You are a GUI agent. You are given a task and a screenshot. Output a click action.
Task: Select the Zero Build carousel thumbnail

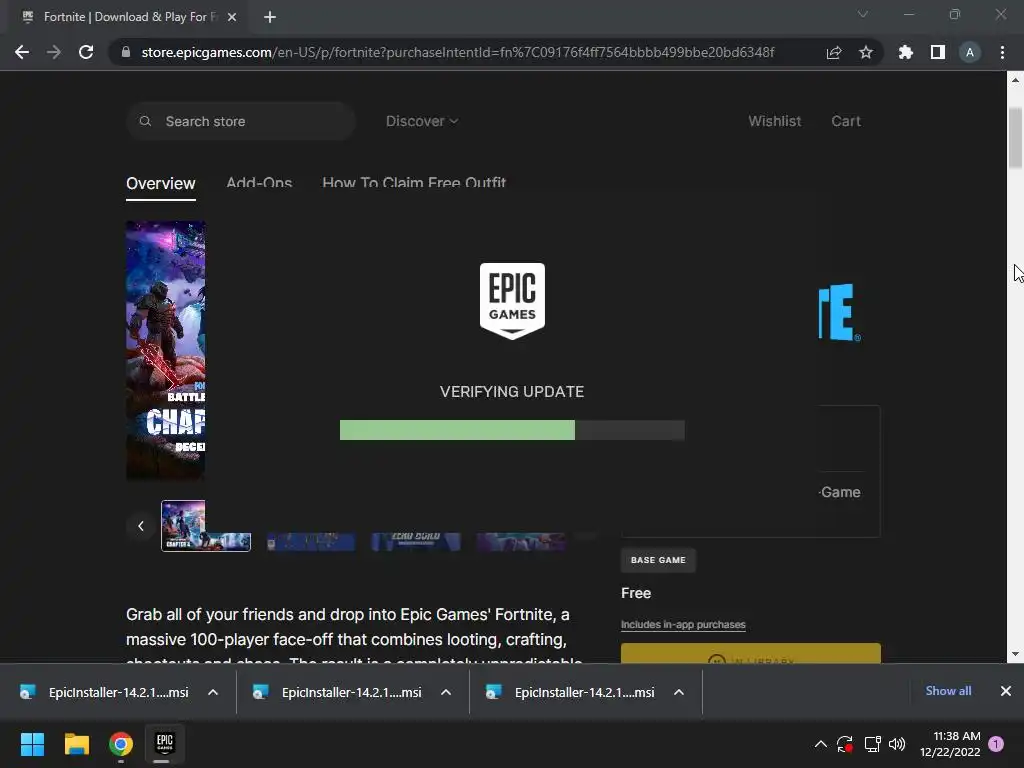416,542
